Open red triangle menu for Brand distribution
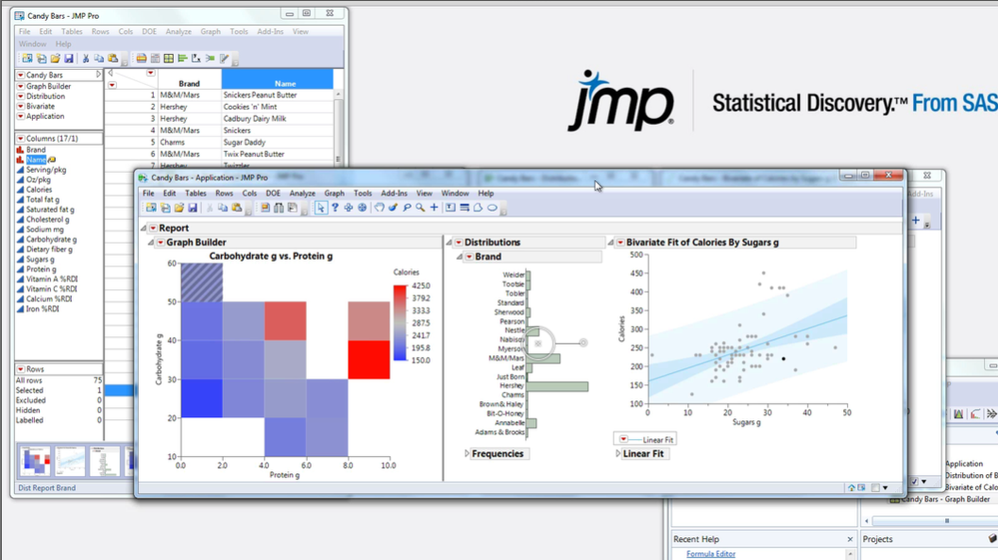 coord(469,257)
